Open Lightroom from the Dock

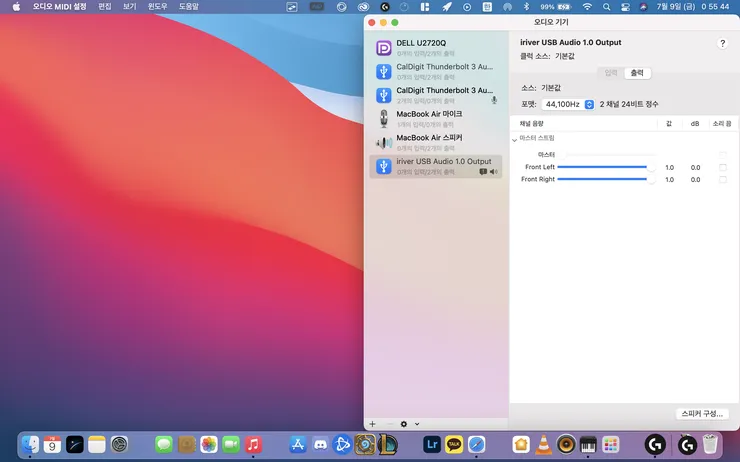coord(432,444)
